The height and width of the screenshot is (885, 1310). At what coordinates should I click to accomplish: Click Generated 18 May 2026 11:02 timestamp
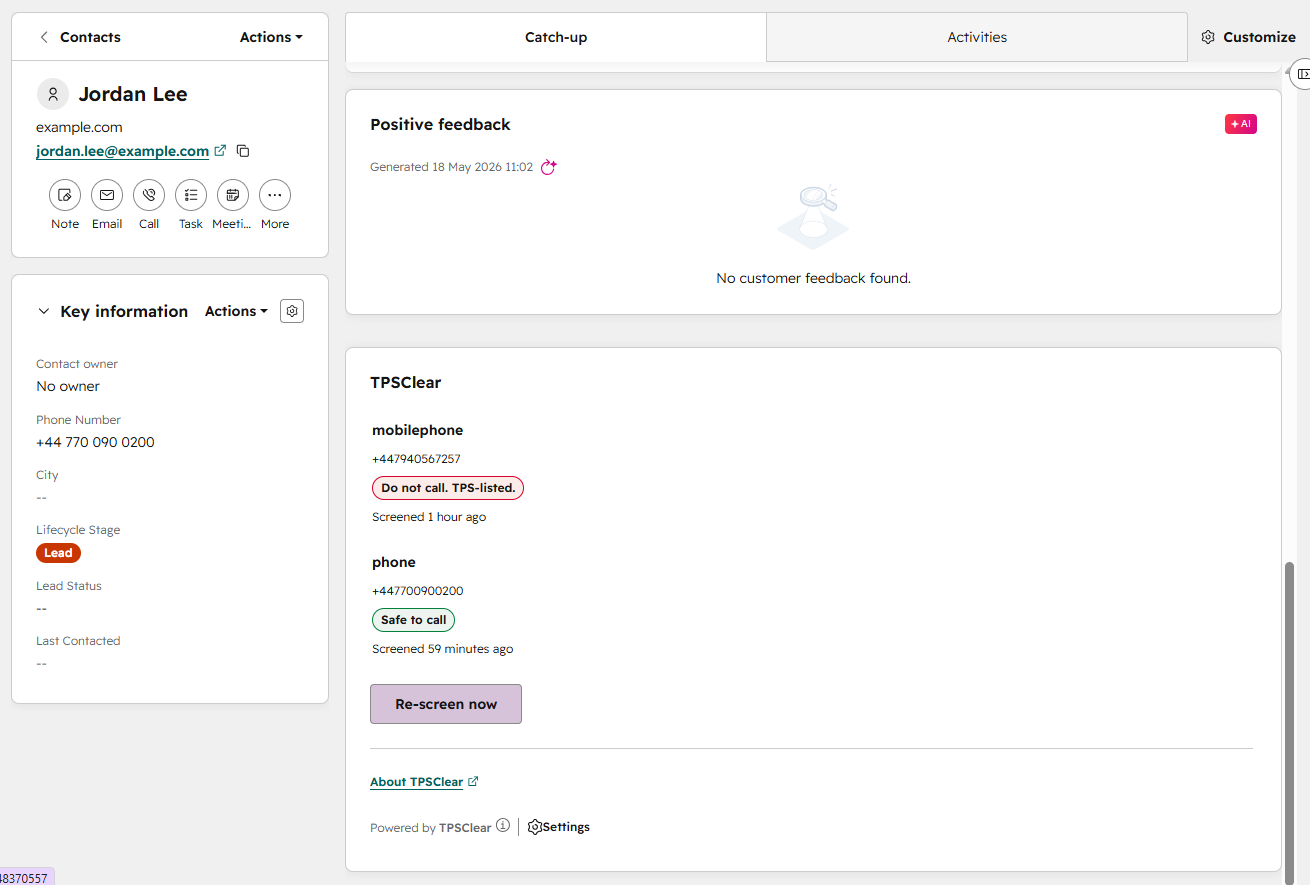point(451,167)
